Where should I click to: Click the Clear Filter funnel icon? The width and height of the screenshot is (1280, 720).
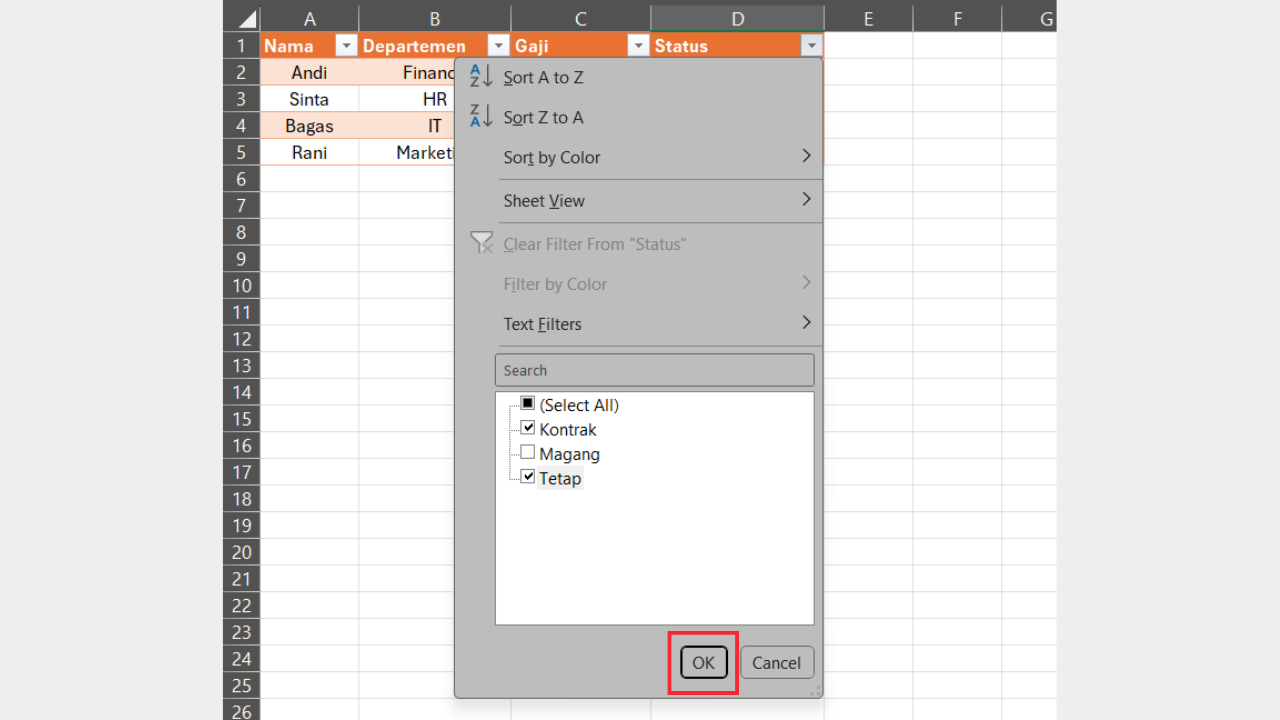(481, 244)
